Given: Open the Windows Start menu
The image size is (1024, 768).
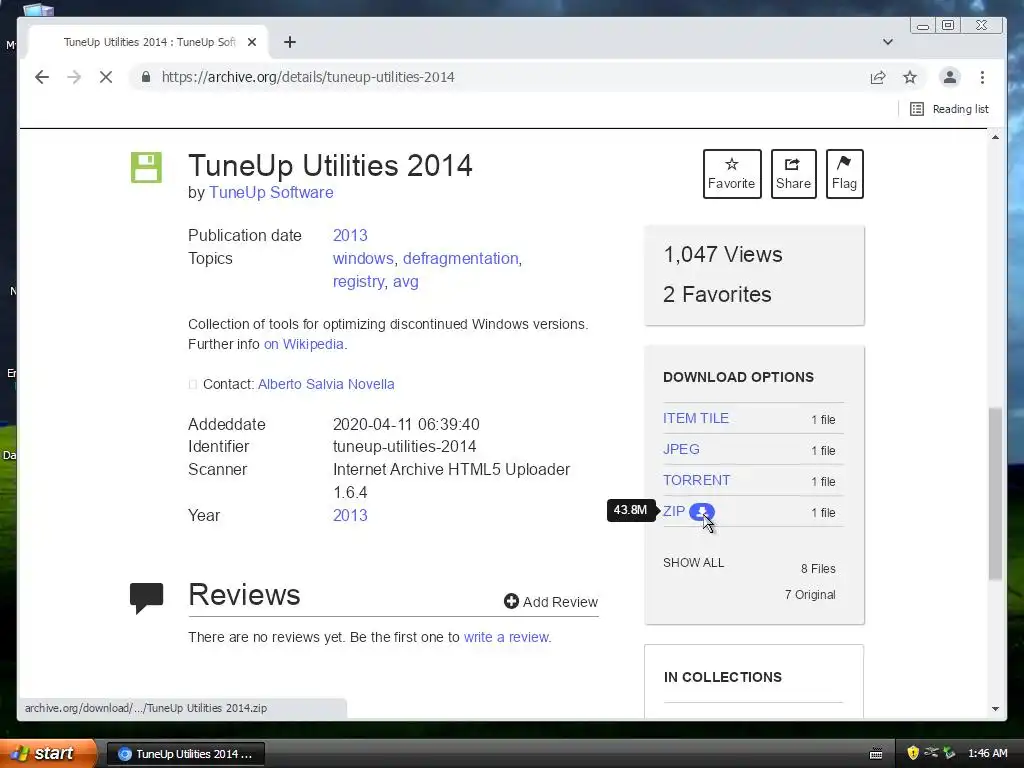Looking at the screenshot, I should tap(48, 753).
